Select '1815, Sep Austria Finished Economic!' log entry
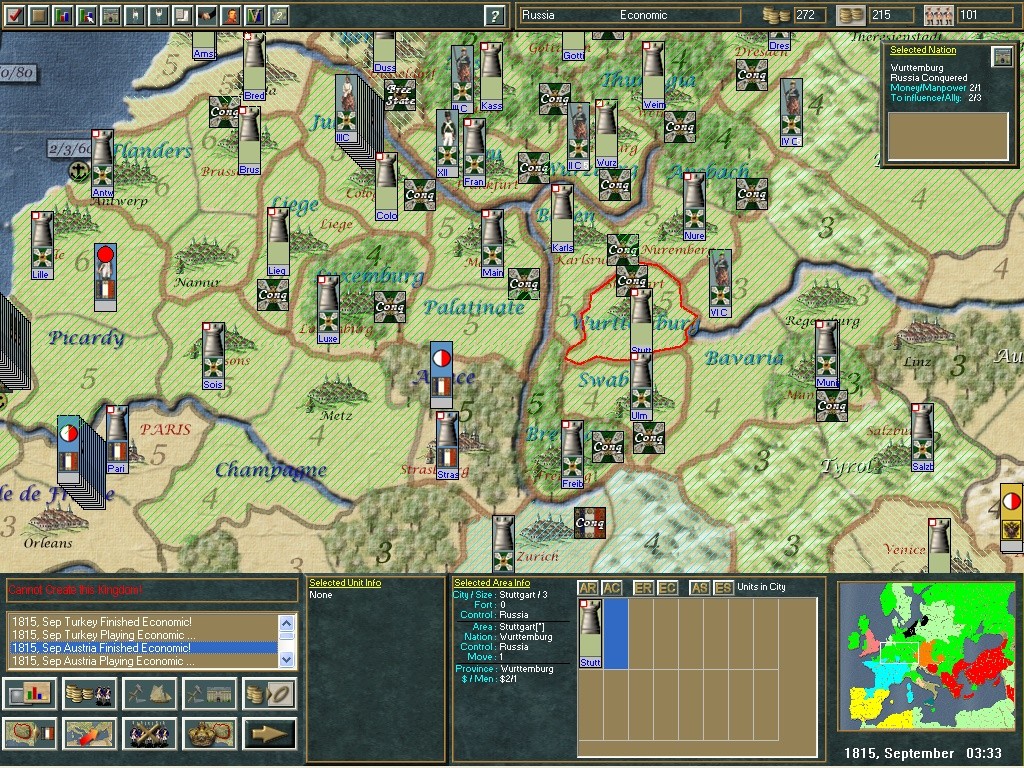1024x768 pixels. pos(143,648)
